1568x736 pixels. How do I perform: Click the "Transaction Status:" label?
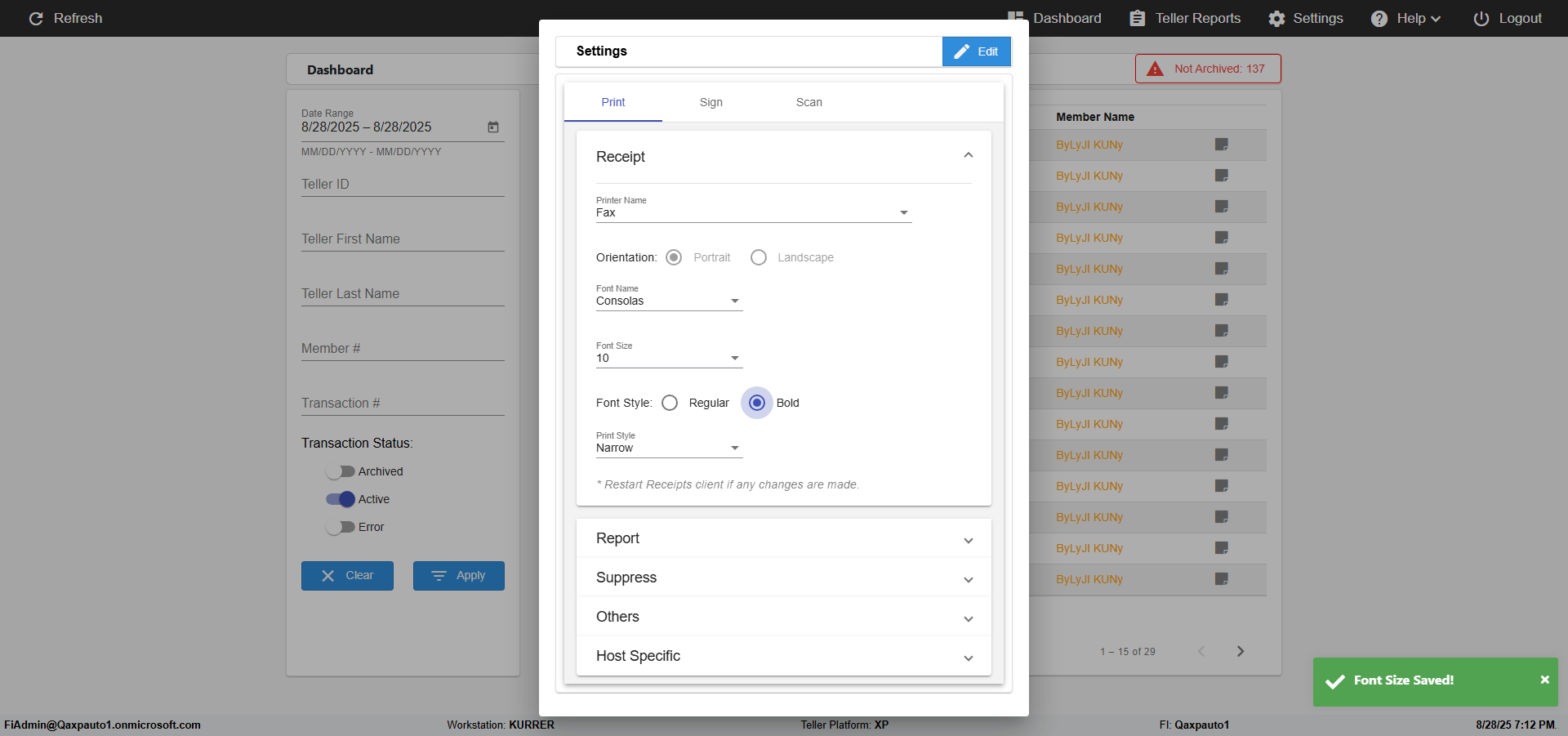pos(357,443)
